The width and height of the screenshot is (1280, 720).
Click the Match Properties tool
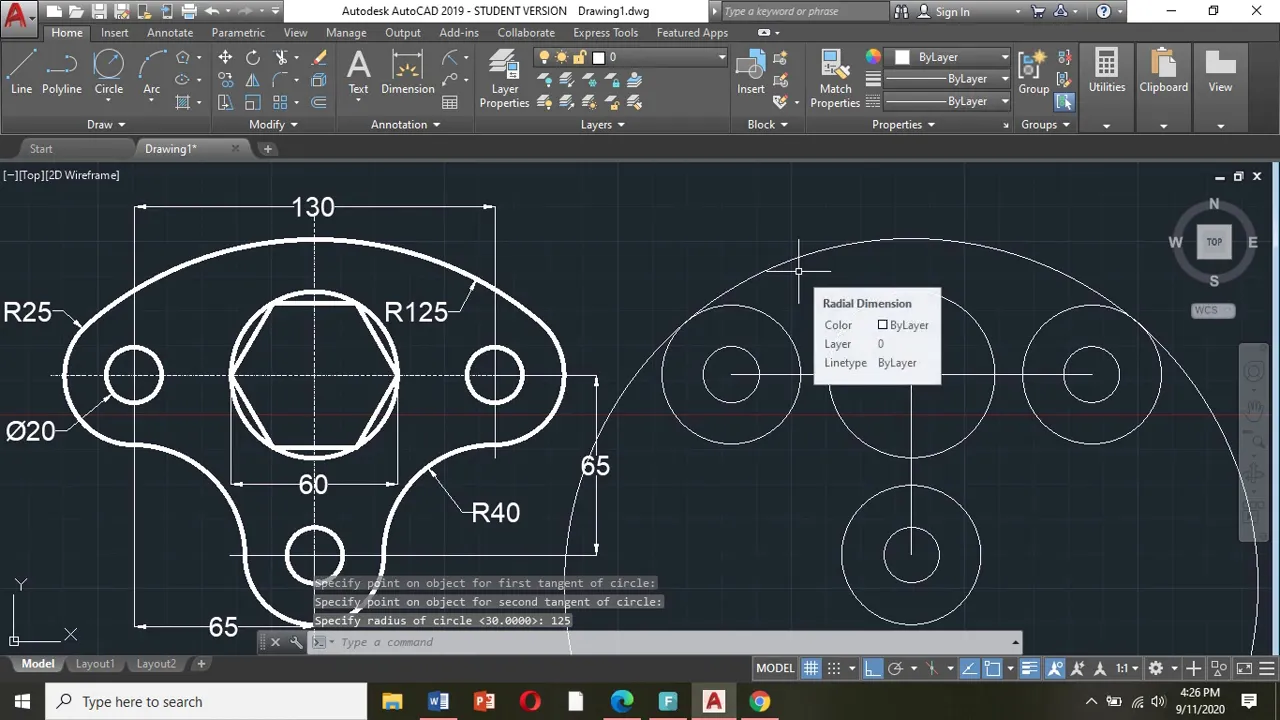coord(835,79)
